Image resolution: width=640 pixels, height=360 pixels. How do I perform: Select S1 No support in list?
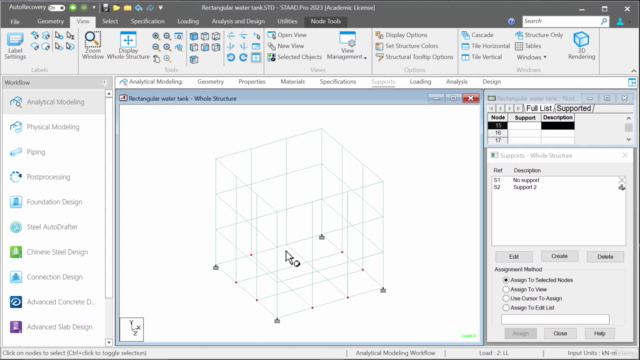click(558, 180)
